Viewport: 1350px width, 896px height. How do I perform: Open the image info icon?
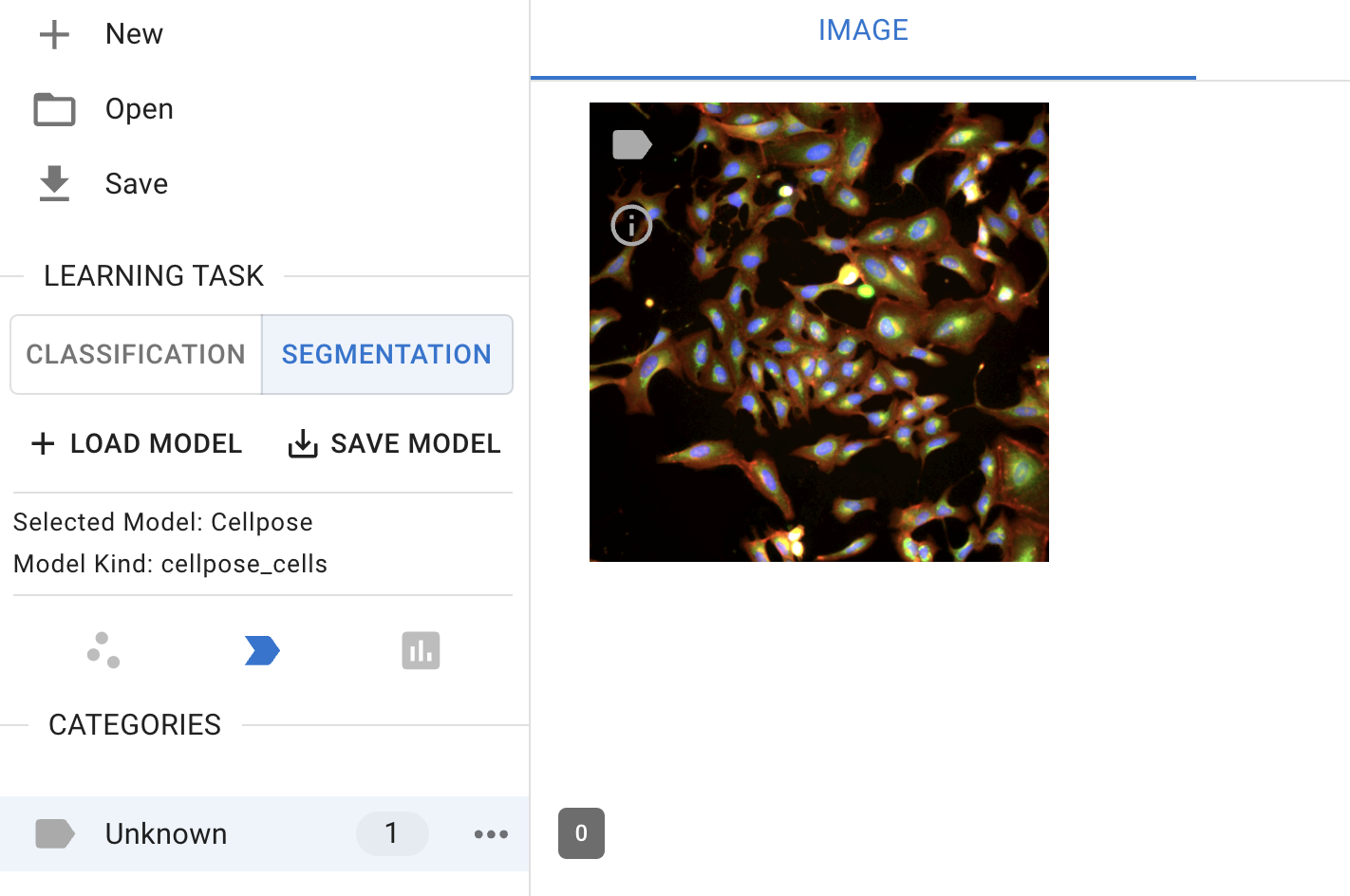coord(631,225)
